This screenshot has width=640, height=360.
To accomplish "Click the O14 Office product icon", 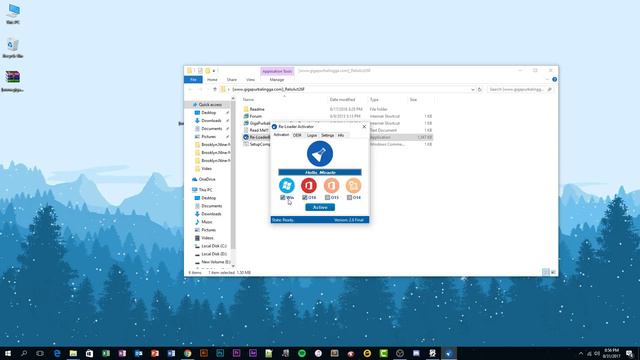I will (x=353, y=185).
